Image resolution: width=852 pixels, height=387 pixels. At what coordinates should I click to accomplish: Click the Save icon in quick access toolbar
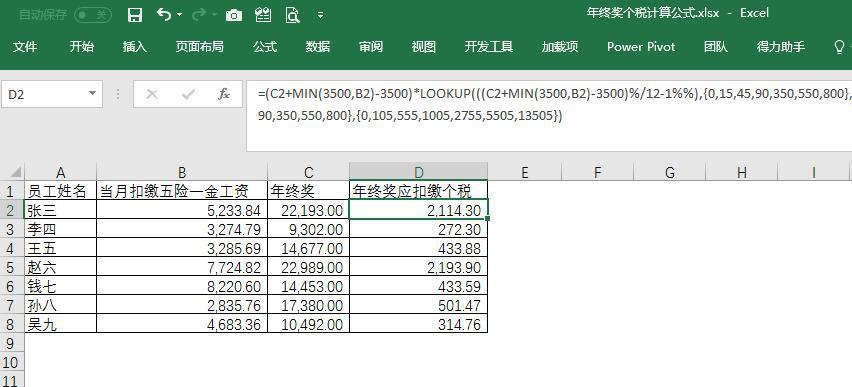tap(135, 15)
